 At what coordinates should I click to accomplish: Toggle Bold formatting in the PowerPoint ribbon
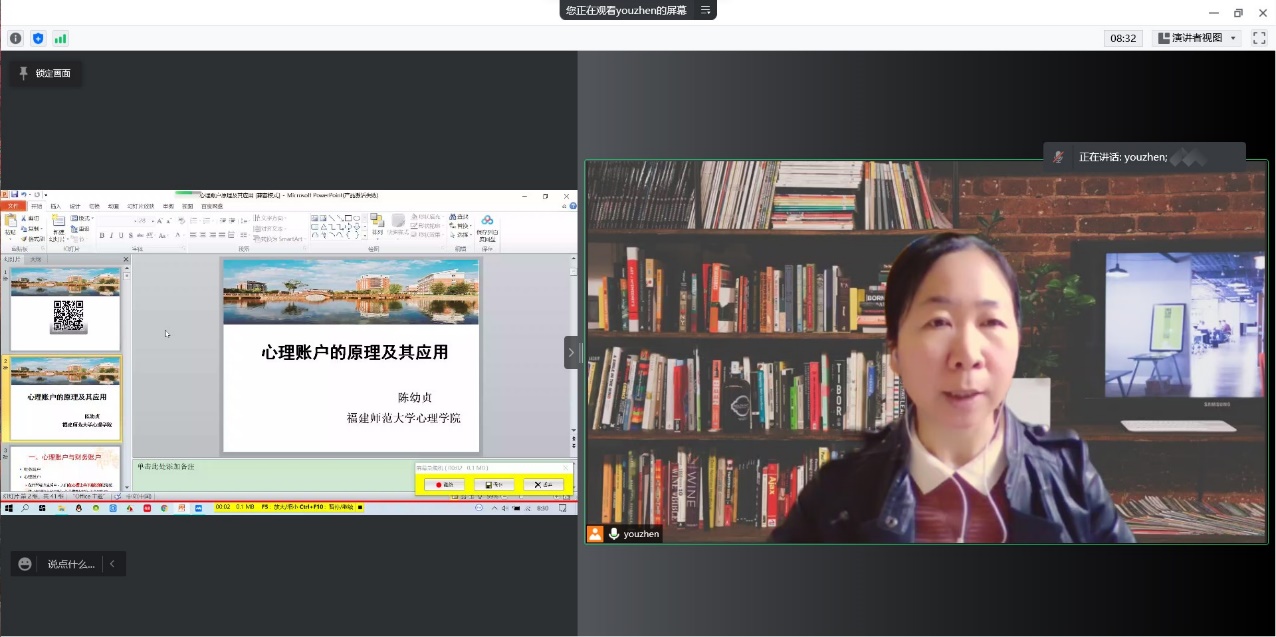101,236
